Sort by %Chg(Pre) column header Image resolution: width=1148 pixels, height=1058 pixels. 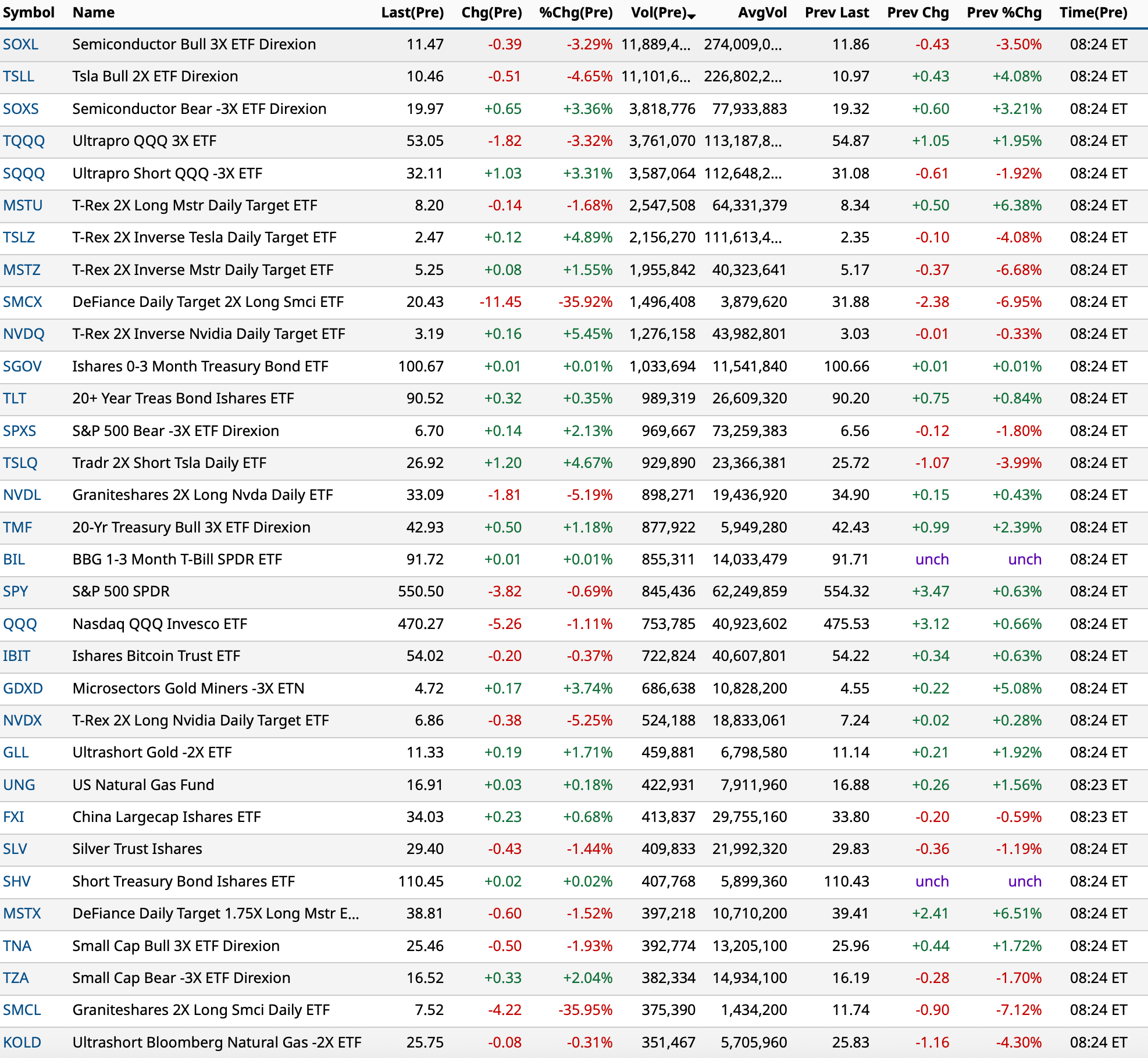(x=575, y=12)
